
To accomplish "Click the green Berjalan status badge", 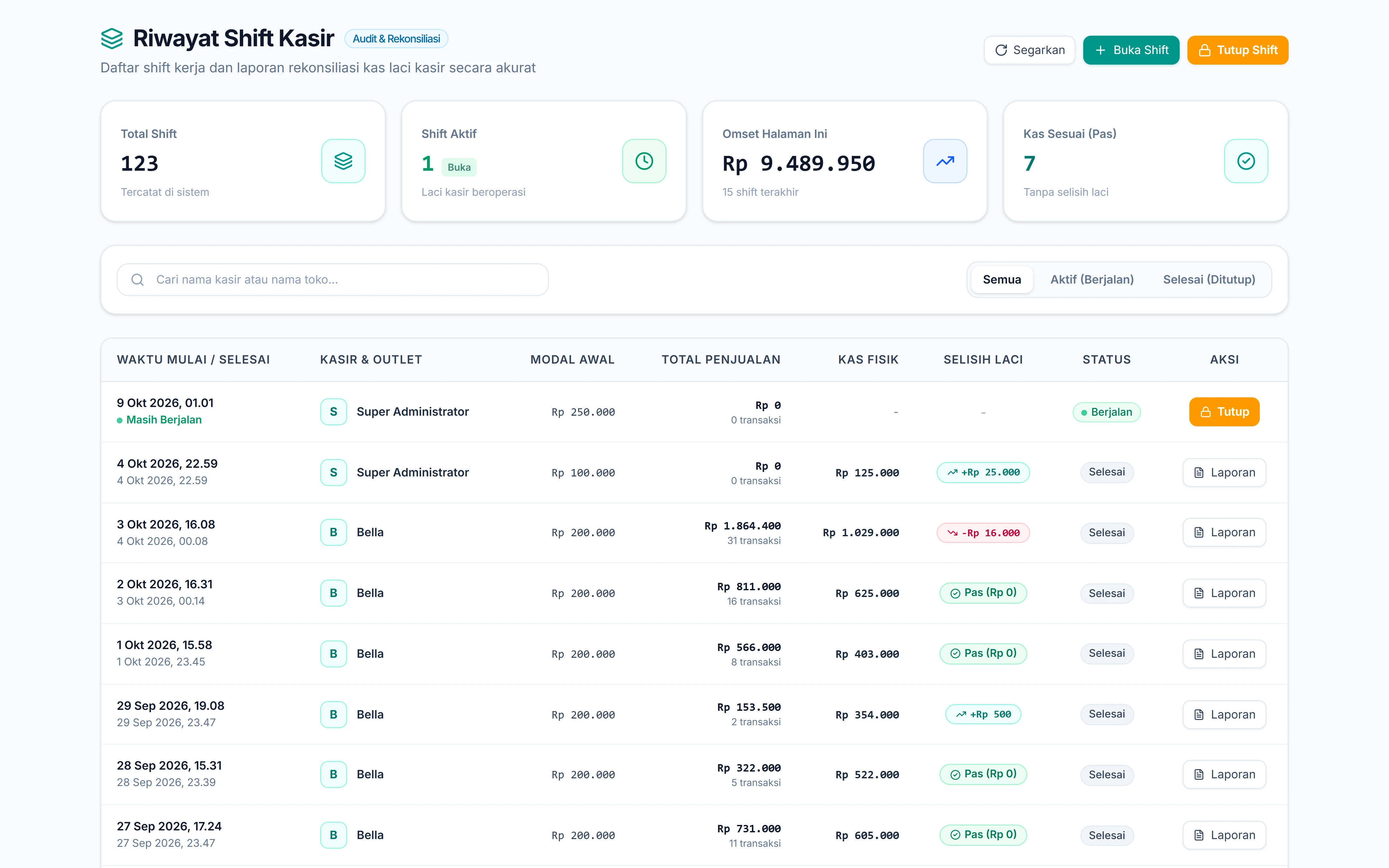I will (1106, 412).
